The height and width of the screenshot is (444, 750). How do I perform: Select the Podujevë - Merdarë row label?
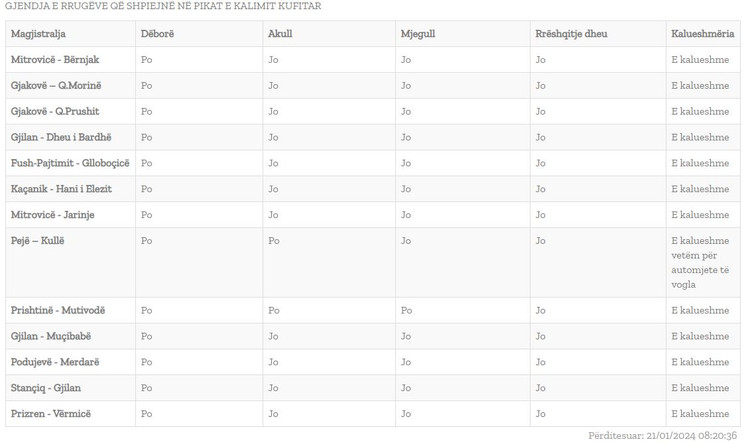[x=55, y=362]
